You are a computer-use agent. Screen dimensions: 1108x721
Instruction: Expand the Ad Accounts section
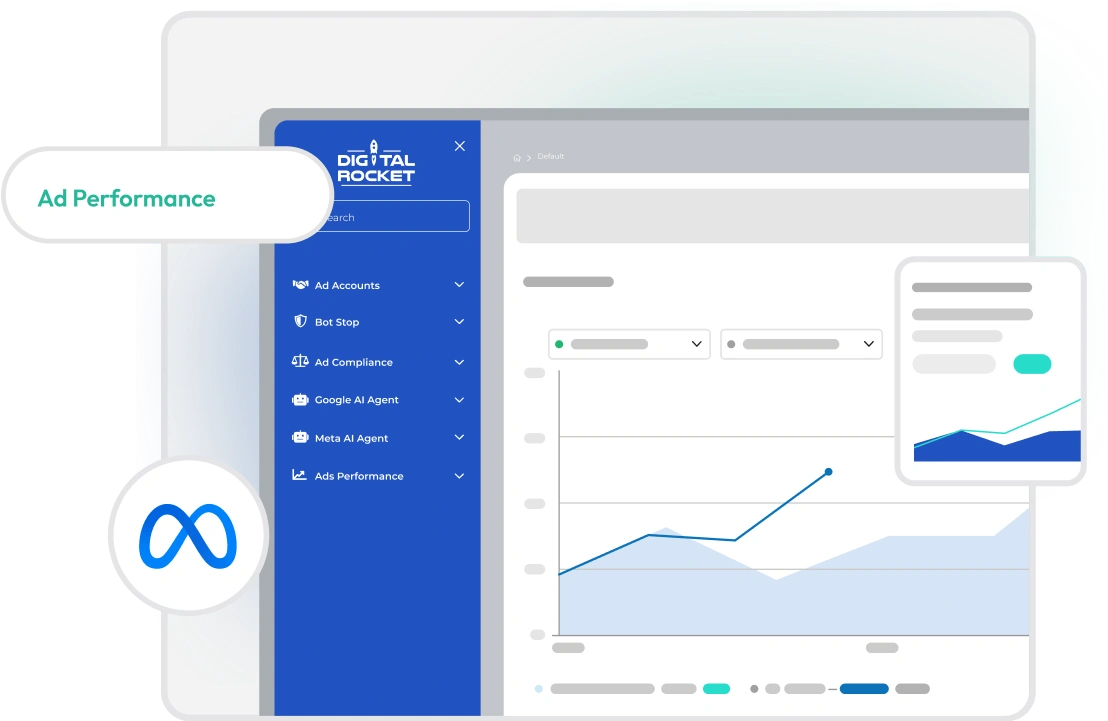tap(459, 285)
